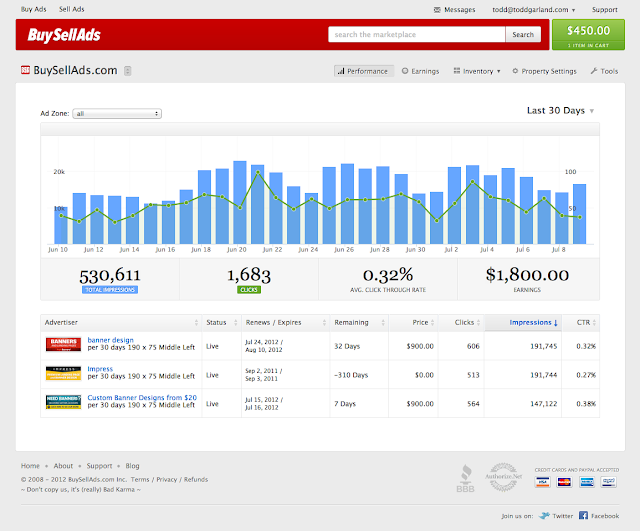The width and height of the screenshot is (640, 531).
Task: Sort table by Remaining column
Action: click(x=359, y=322)
